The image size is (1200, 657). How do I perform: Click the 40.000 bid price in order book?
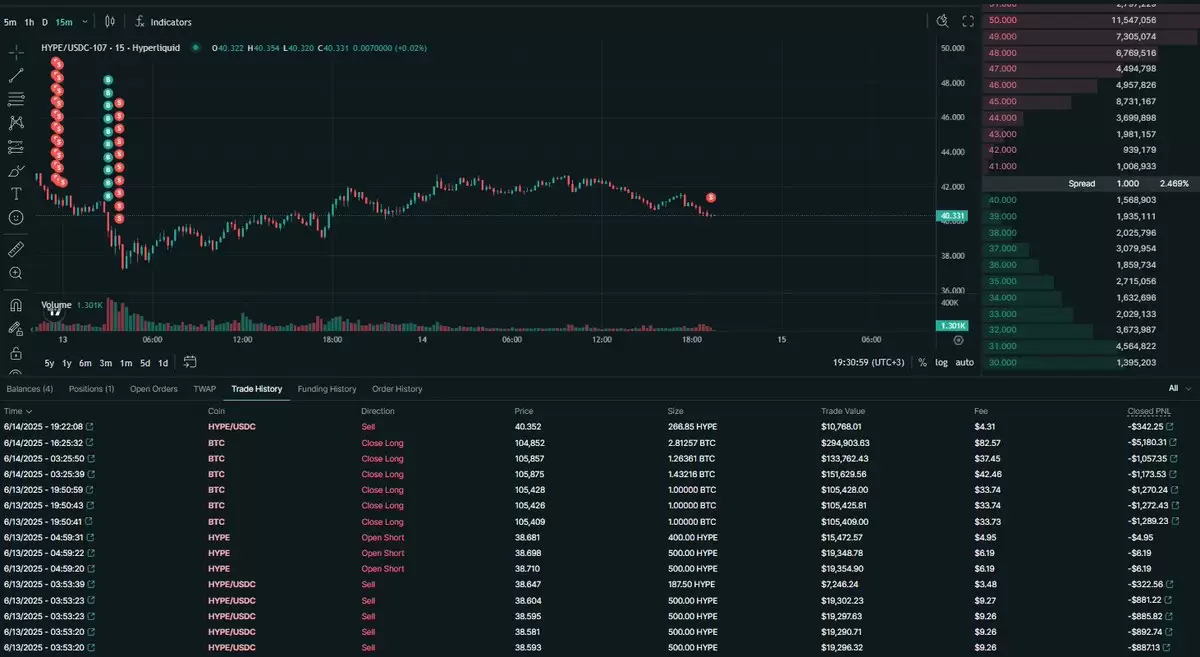point(1003,200)
